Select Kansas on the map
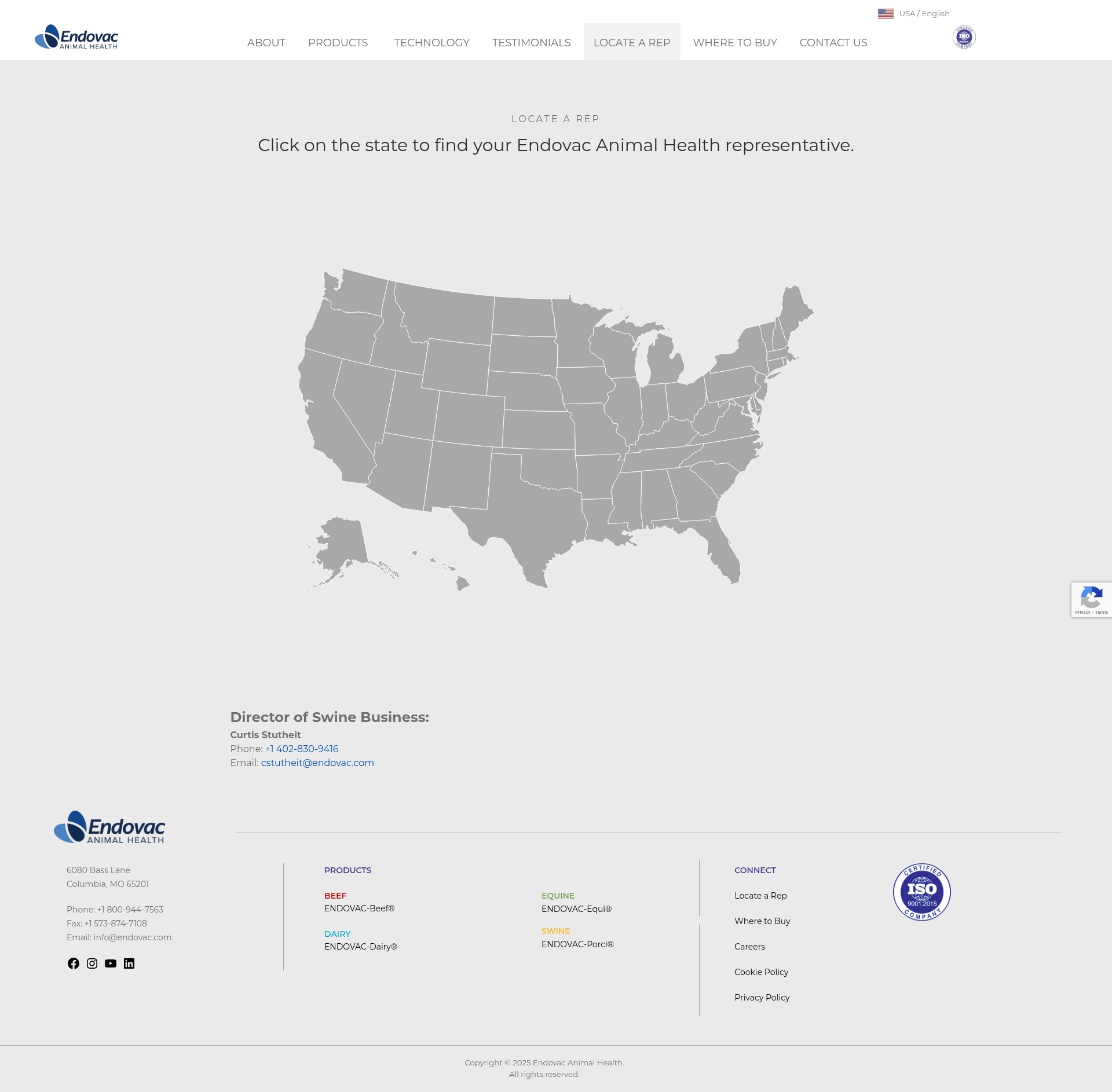The width and height of the screenshot is (1112, 1092). click(539, 430)
